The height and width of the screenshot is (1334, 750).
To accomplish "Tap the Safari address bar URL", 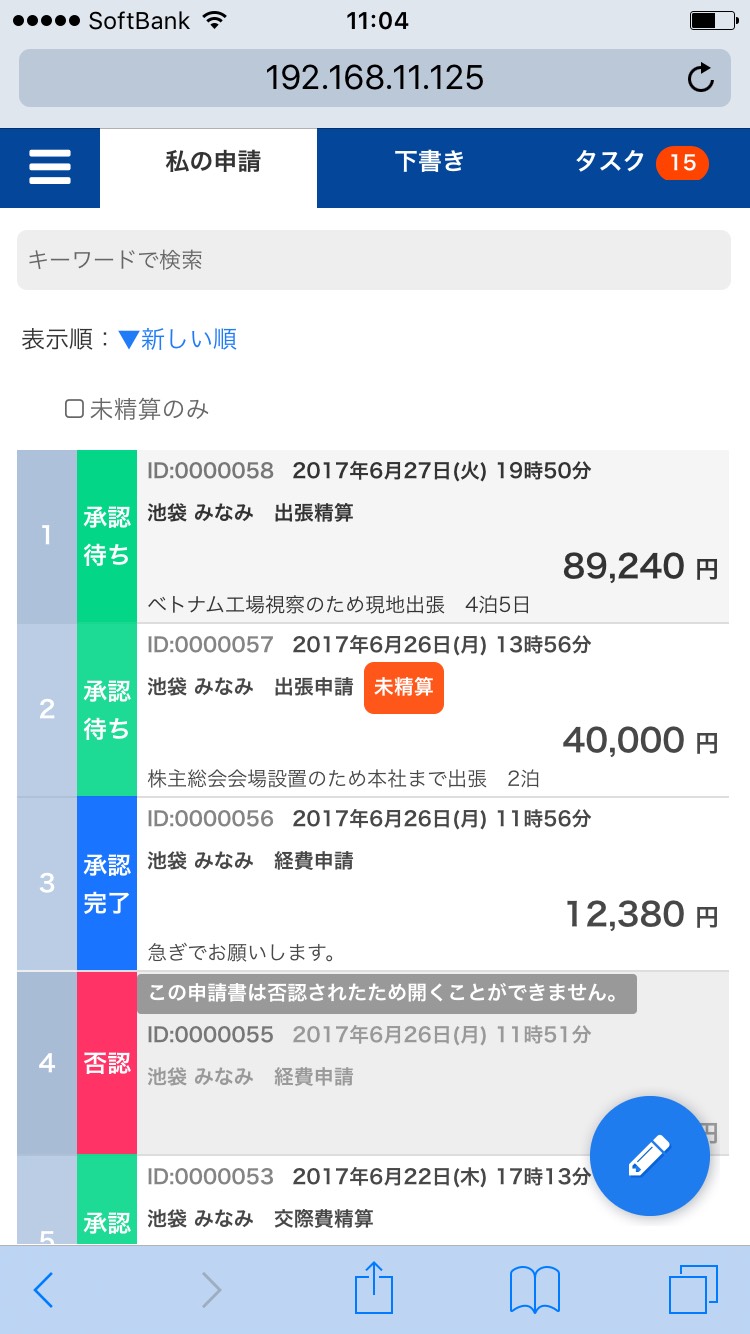I will 374,77.
